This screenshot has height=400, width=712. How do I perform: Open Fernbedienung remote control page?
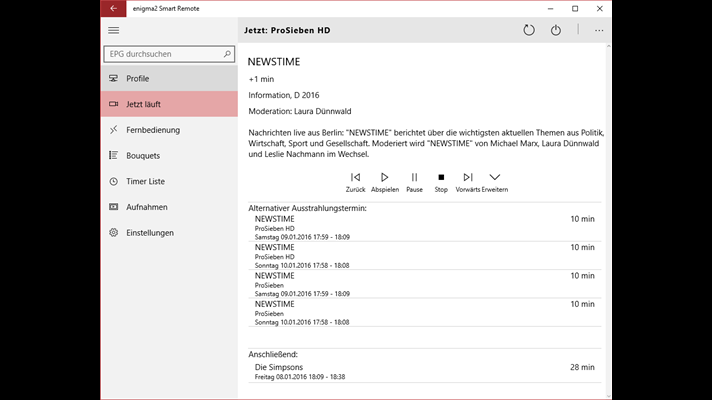tap(169, 130)
